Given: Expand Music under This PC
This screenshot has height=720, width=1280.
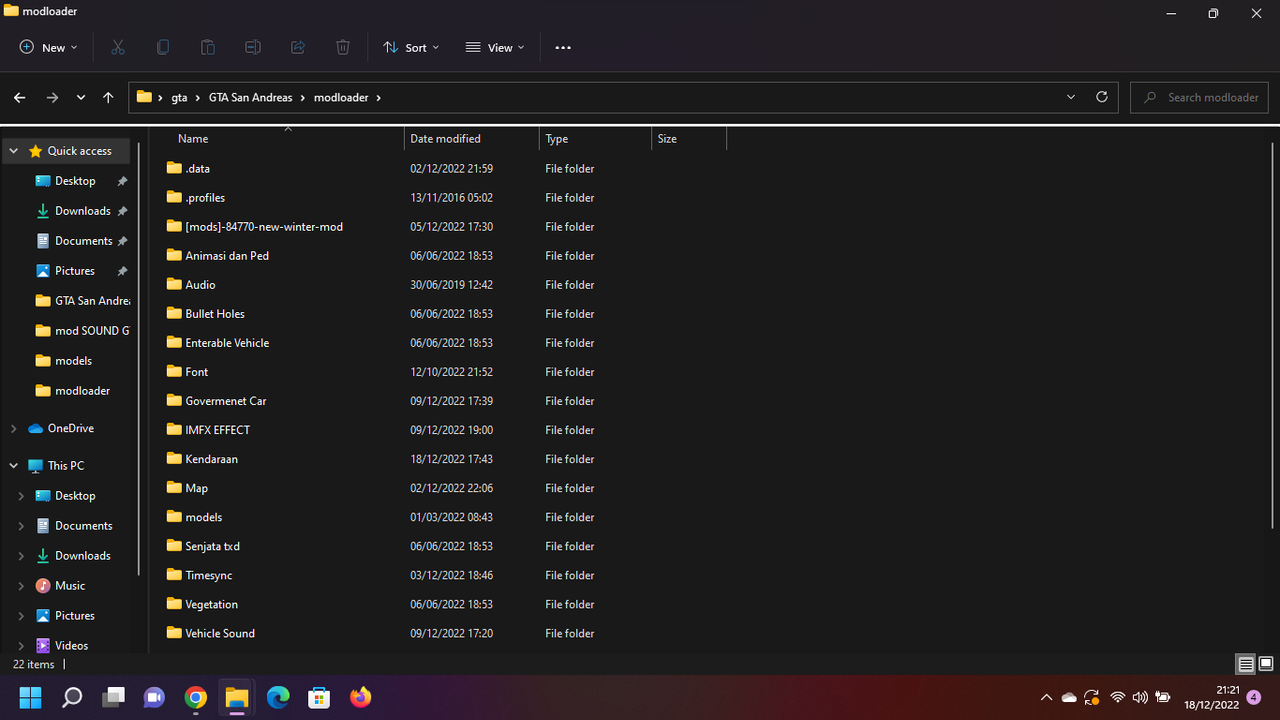Looking at the screenshot, I should [21, 586].
